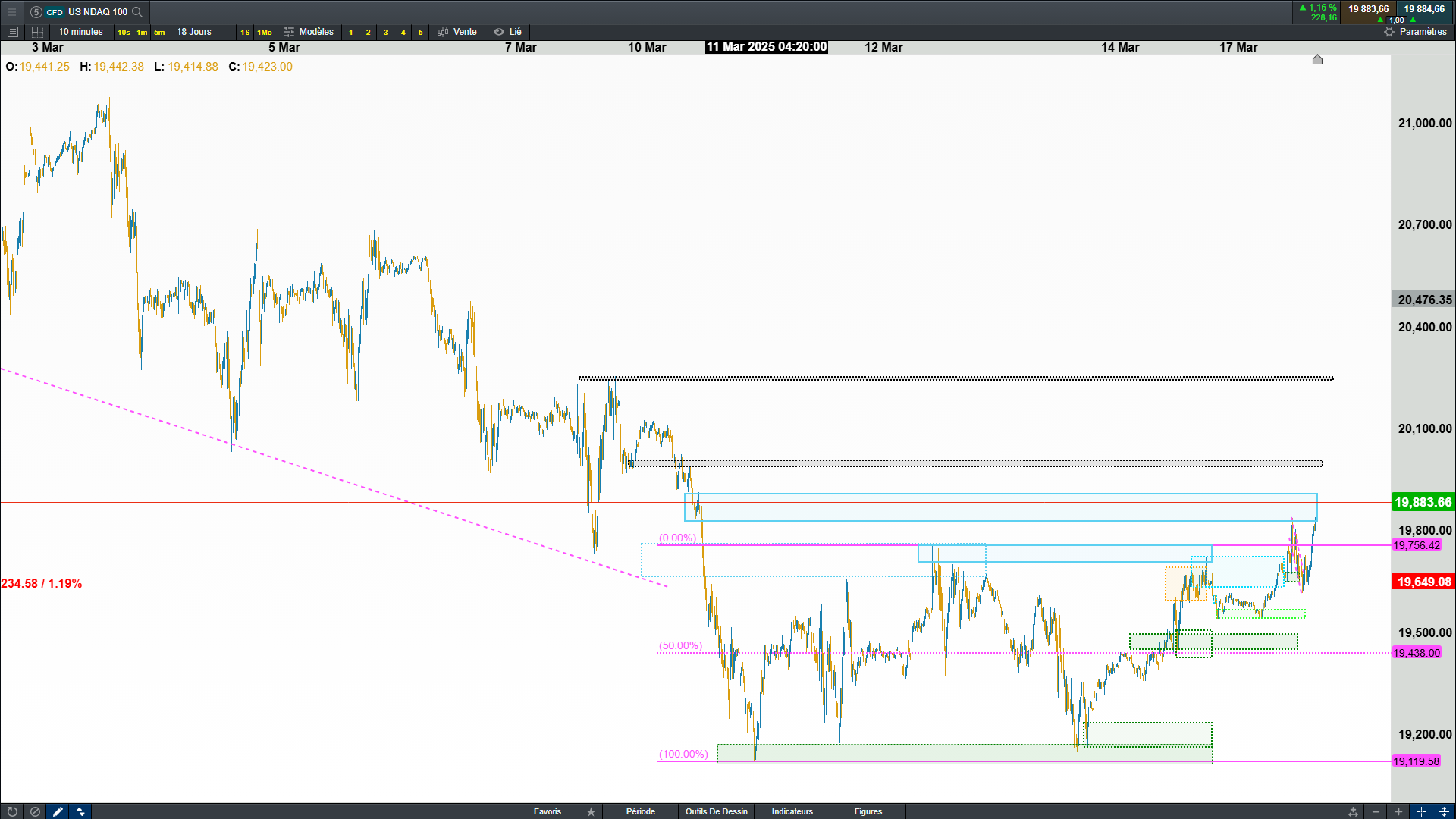
Task: Click the zoom-in plus icon at bottom right
Action: [1398, 811]
